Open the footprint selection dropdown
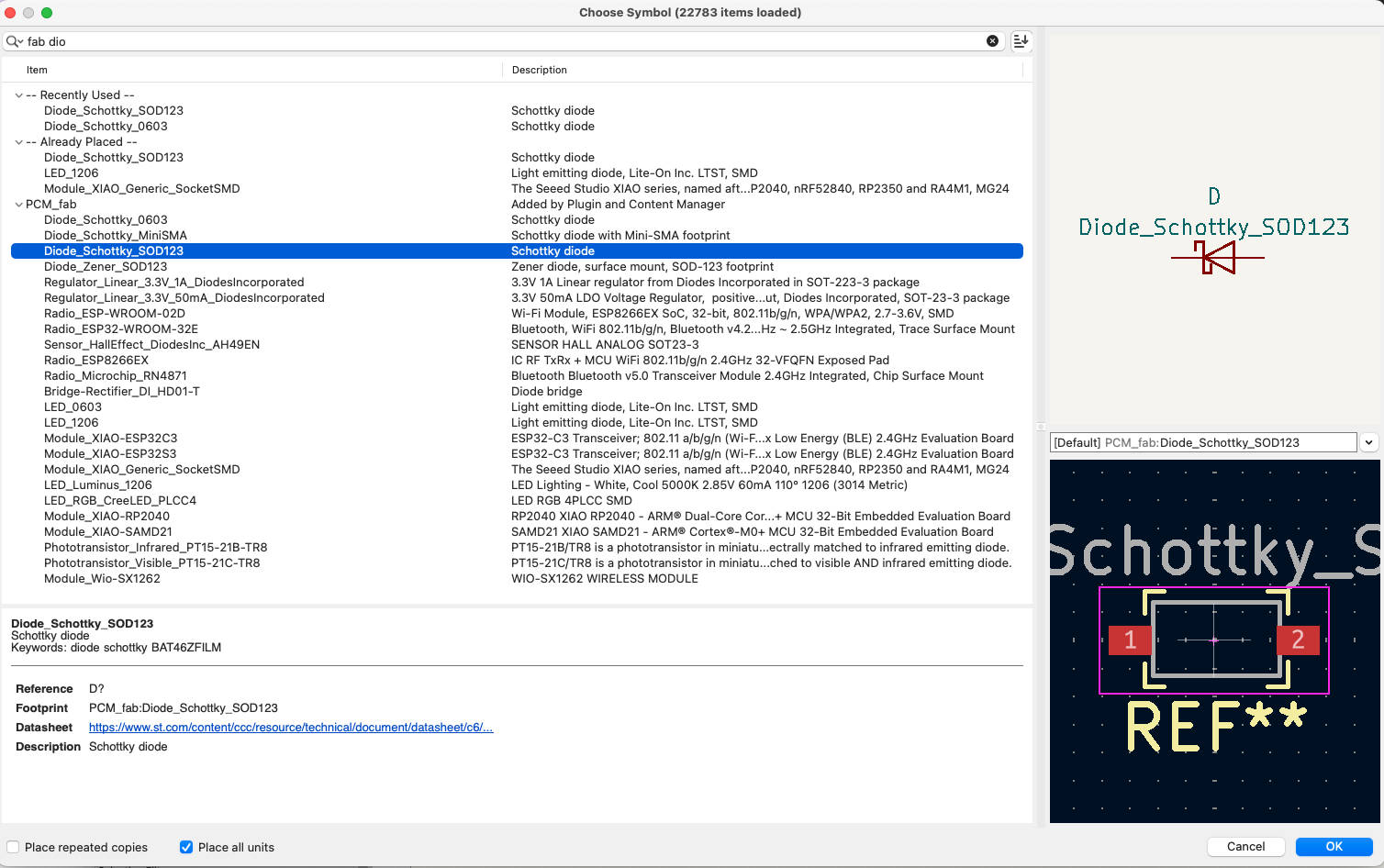Screen dimensions: 1384x868 [x=1368, y=442]
